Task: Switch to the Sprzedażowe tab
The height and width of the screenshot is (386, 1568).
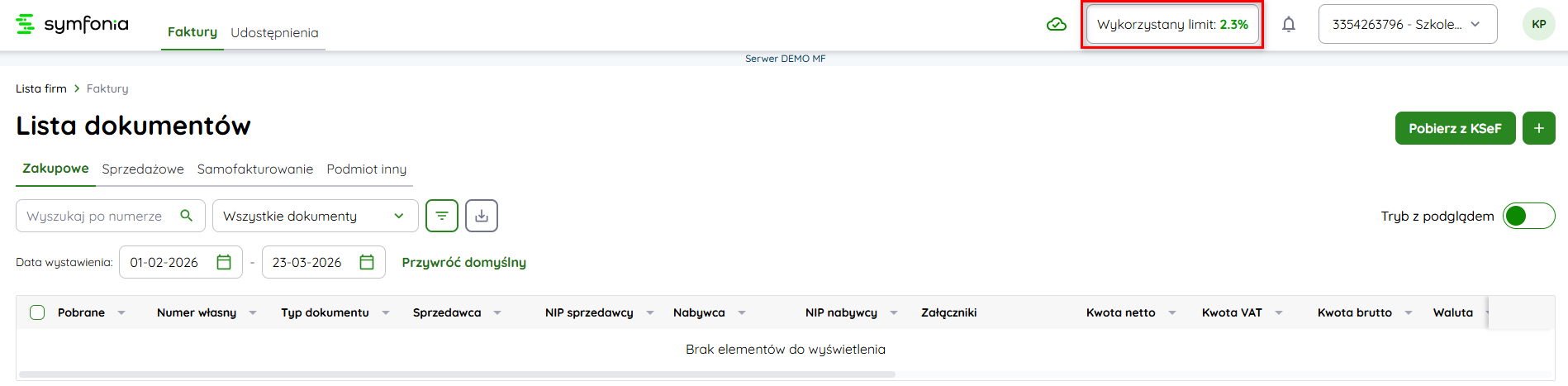Action: [143, 169]
